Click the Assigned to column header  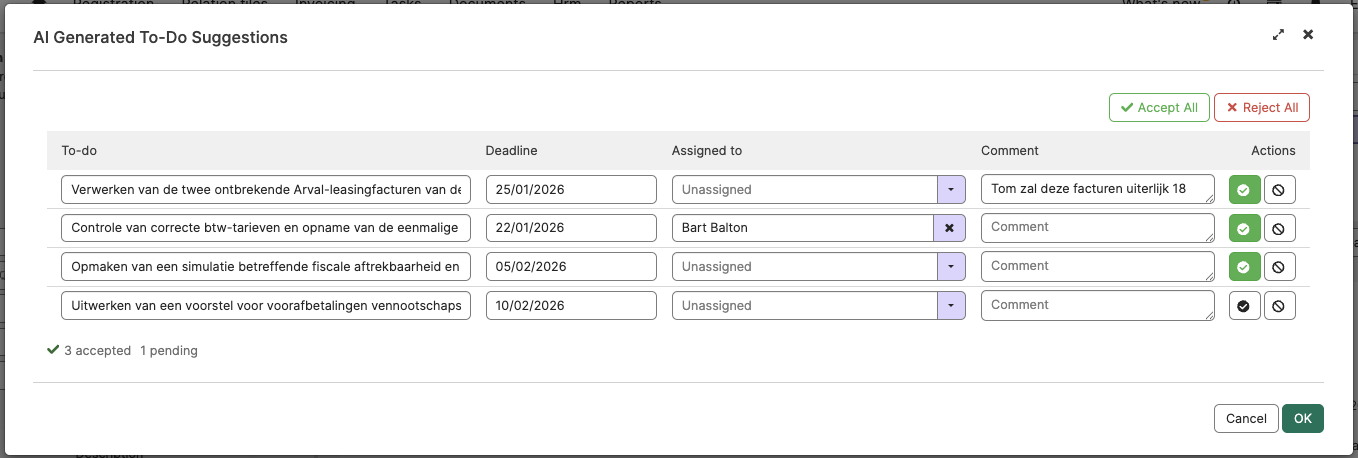pos(707,151)
